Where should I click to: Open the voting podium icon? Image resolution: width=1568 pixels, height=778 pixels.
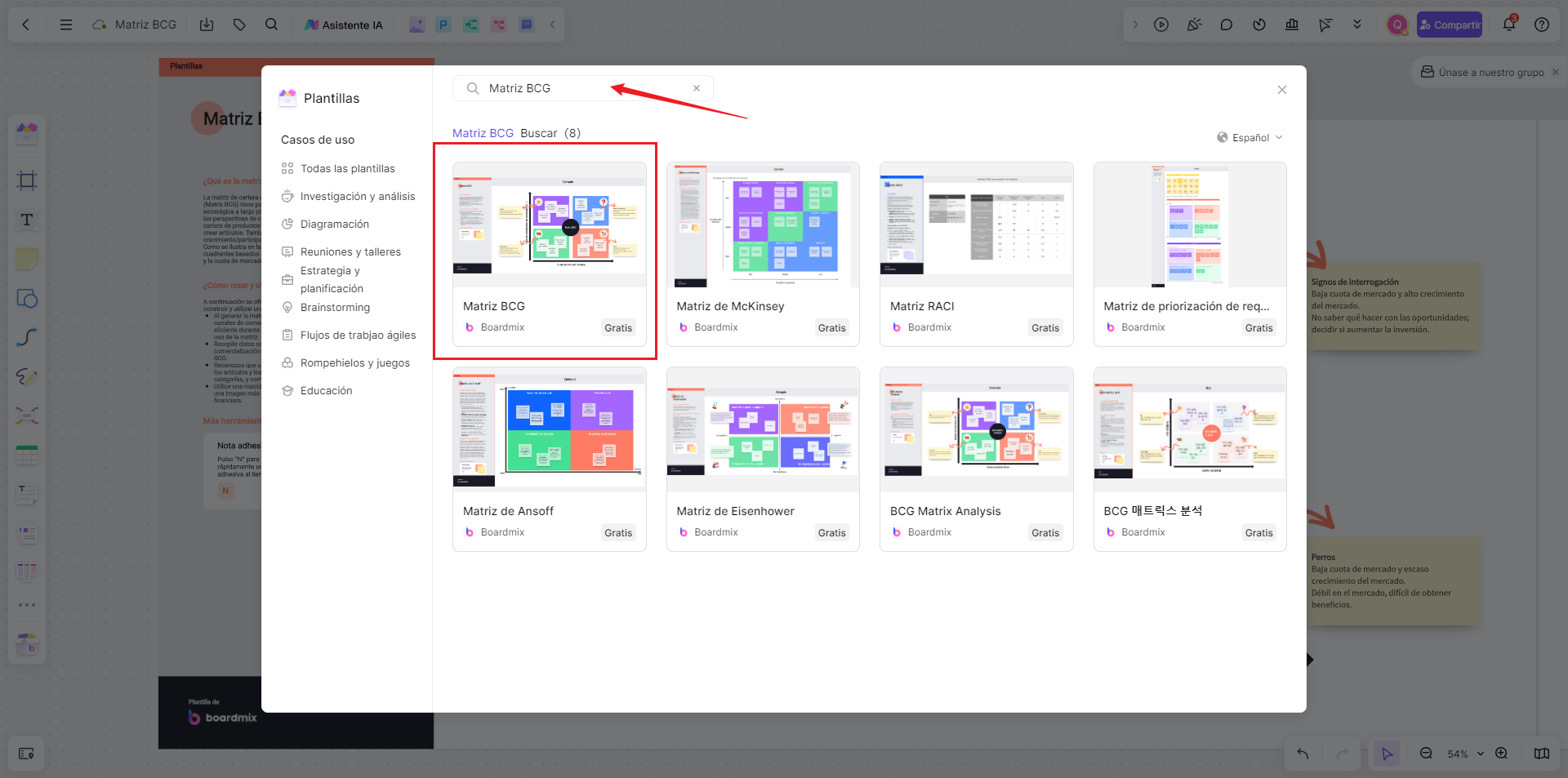1292,24
